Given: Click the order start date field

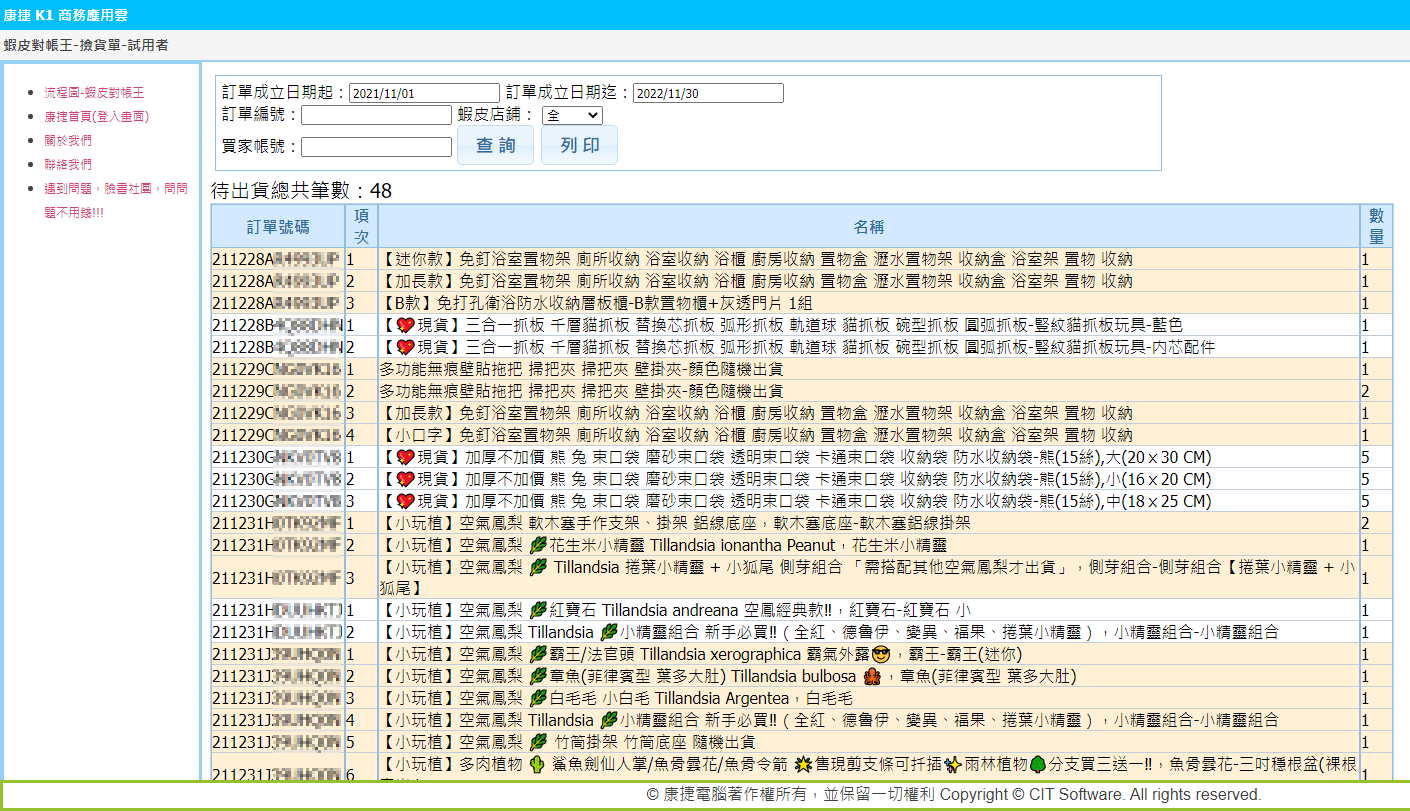Looking at the screenshot, I should (x=424, y=93).
